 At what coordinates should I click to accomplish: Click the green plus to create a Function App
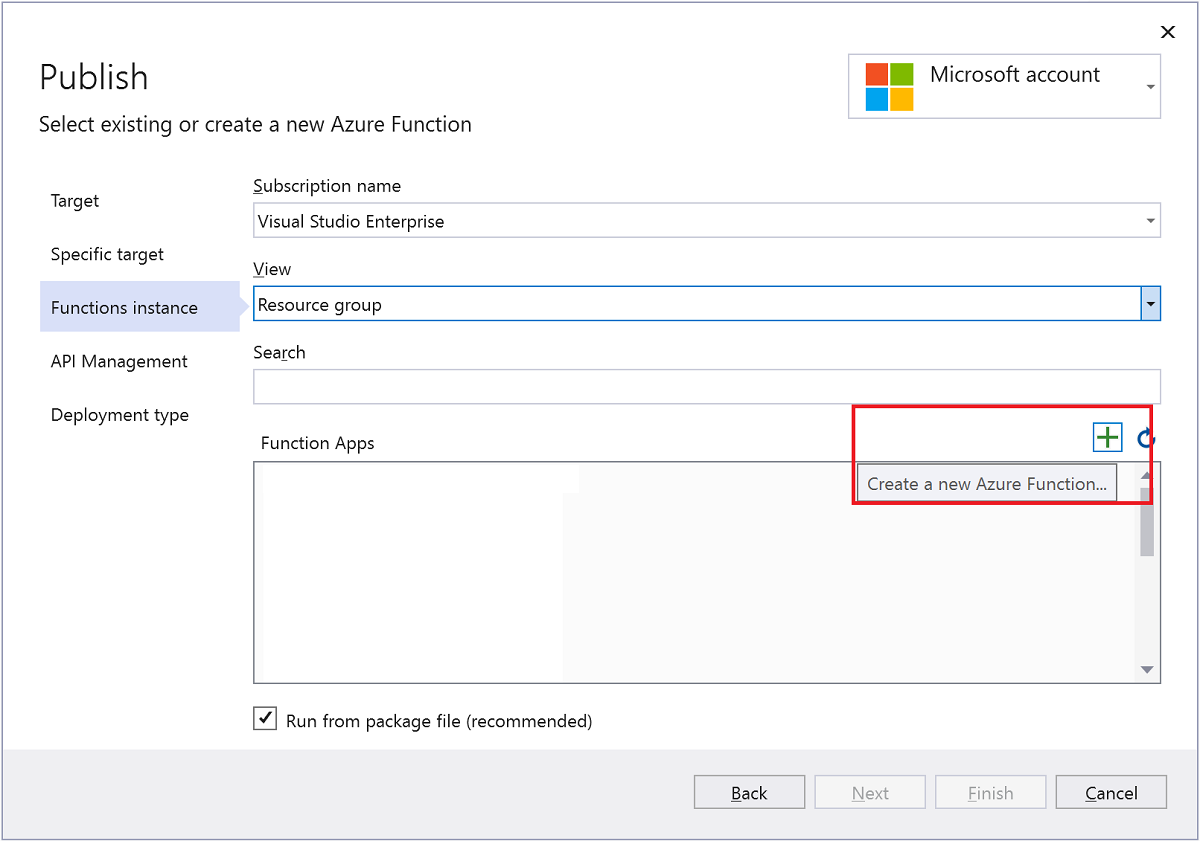coord(1107,437)
